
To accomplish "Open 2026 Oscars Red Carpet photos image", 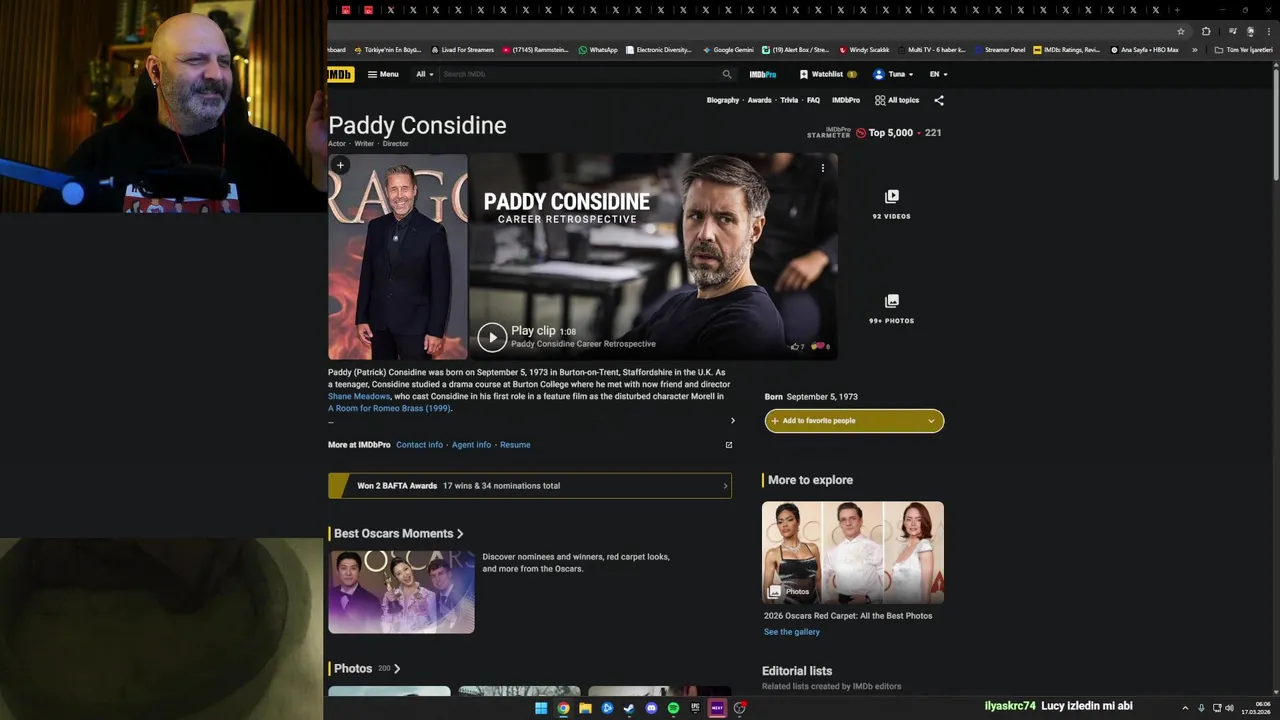I will (x=853, y=553).
